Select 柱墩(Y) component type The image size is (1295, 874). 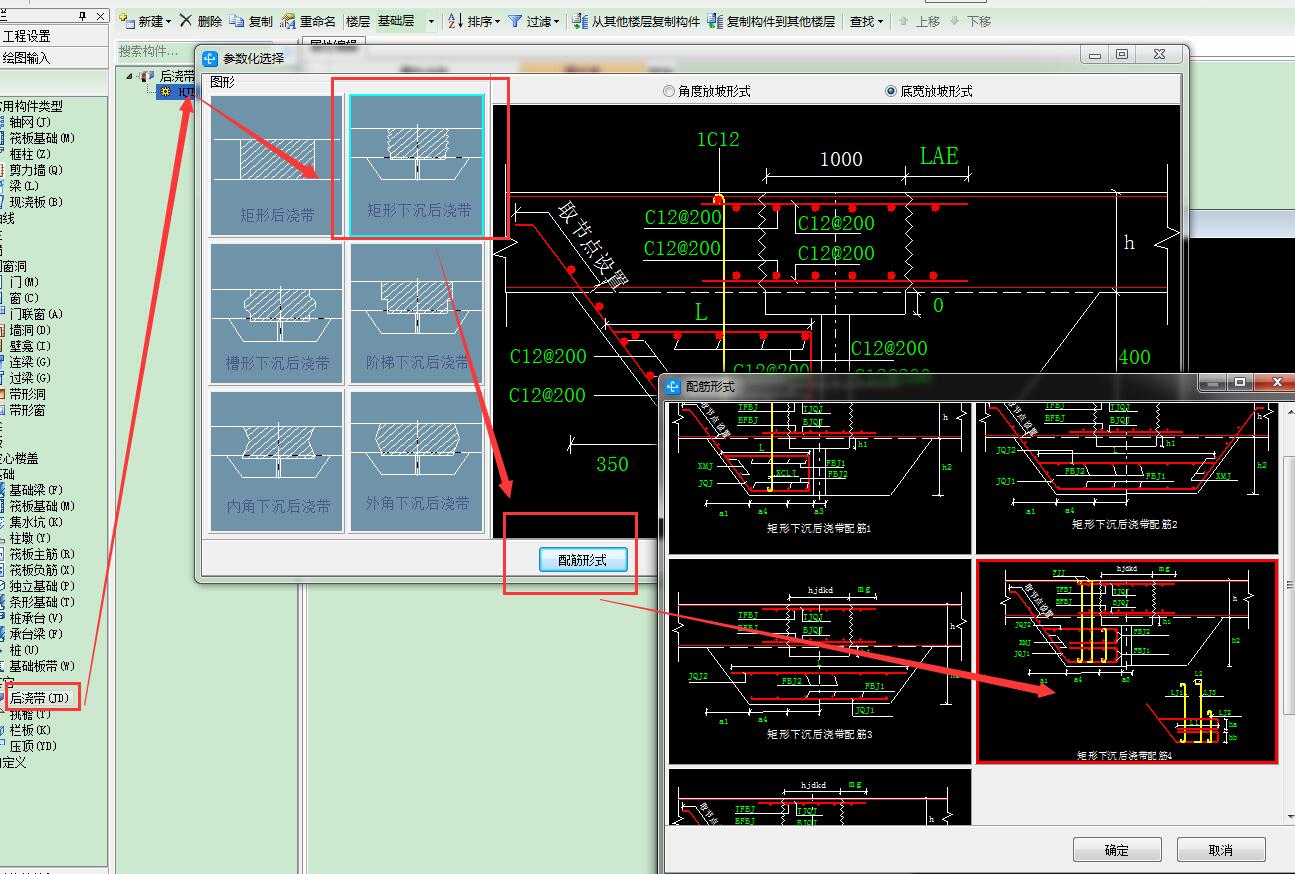(30, 538)
